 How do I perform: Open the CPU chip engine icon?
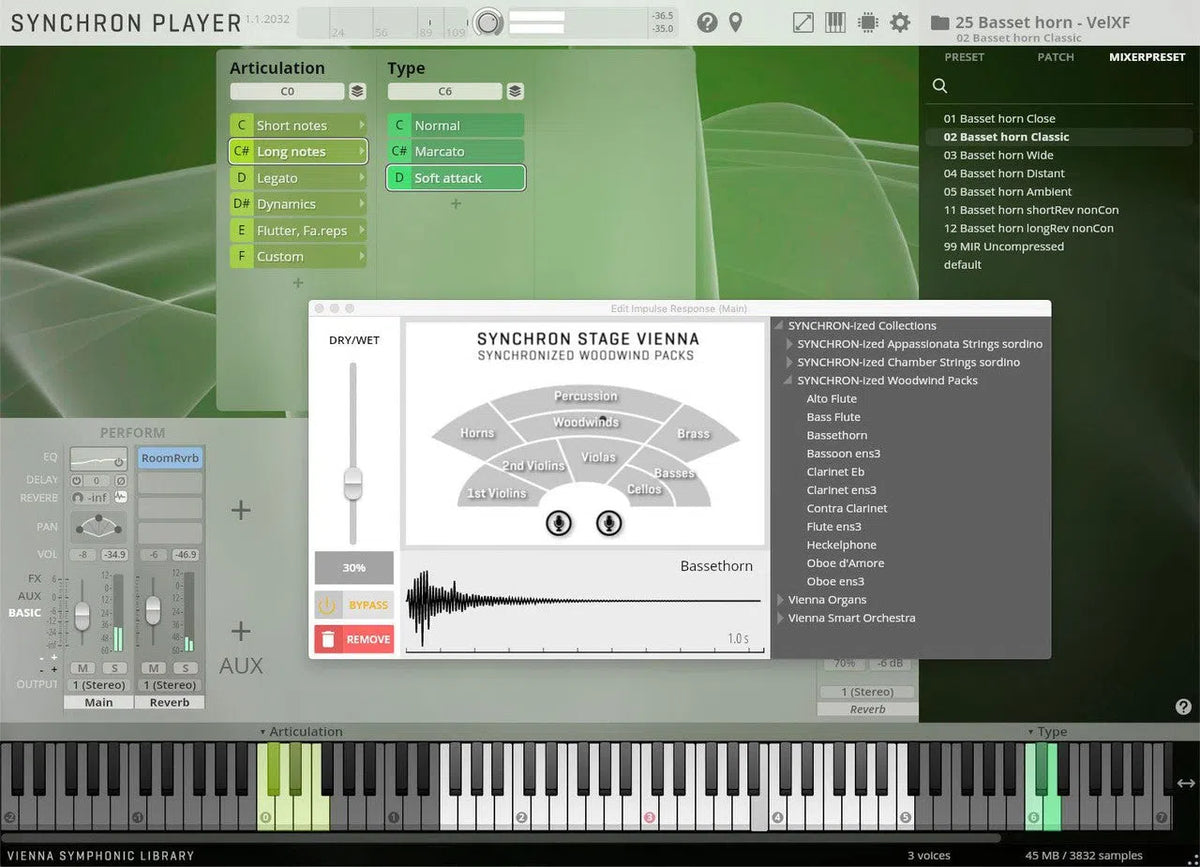[x=867, y=22]
